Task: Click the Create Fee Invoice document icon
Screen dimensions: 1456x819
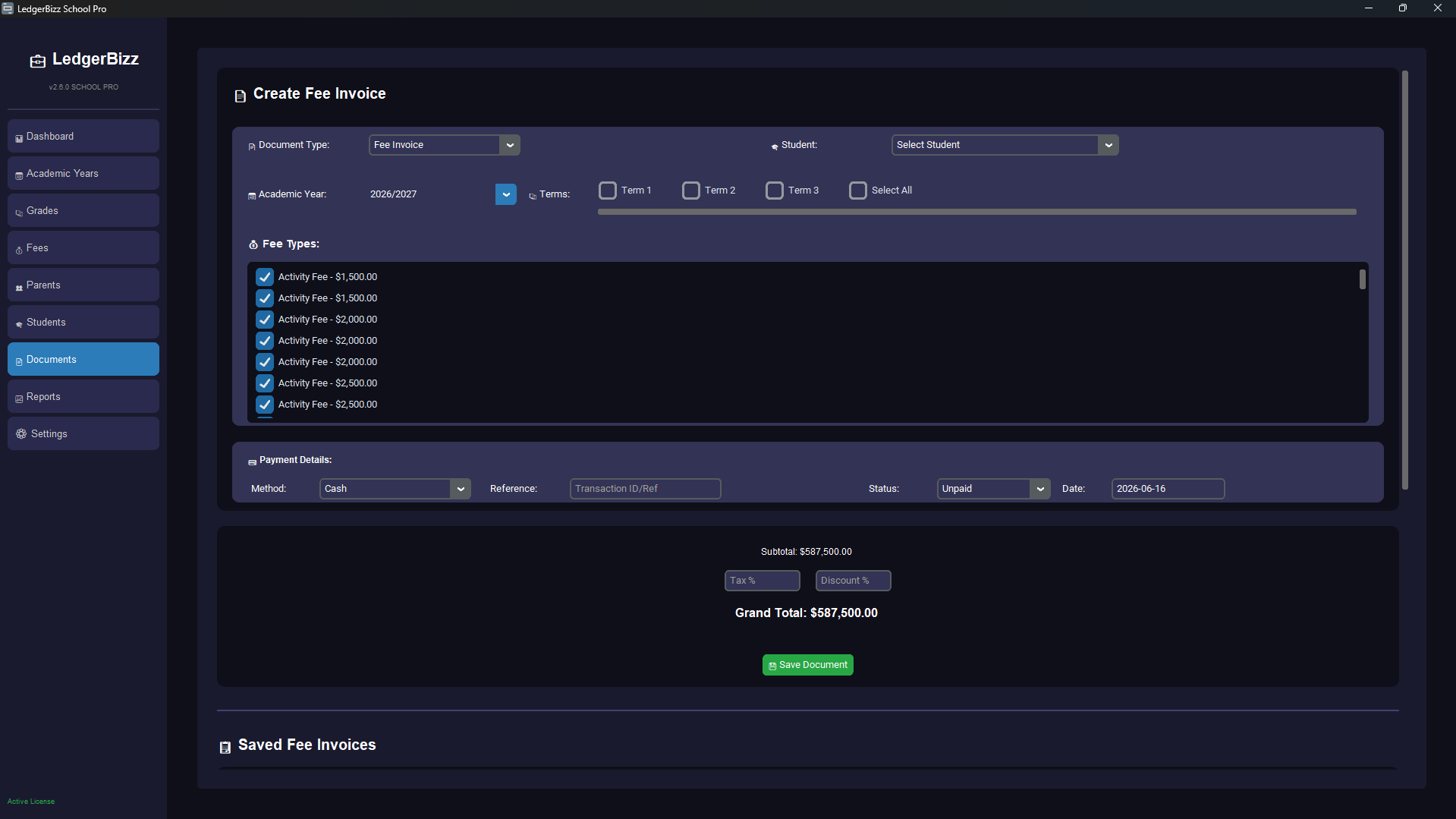Action: (241, 96)
